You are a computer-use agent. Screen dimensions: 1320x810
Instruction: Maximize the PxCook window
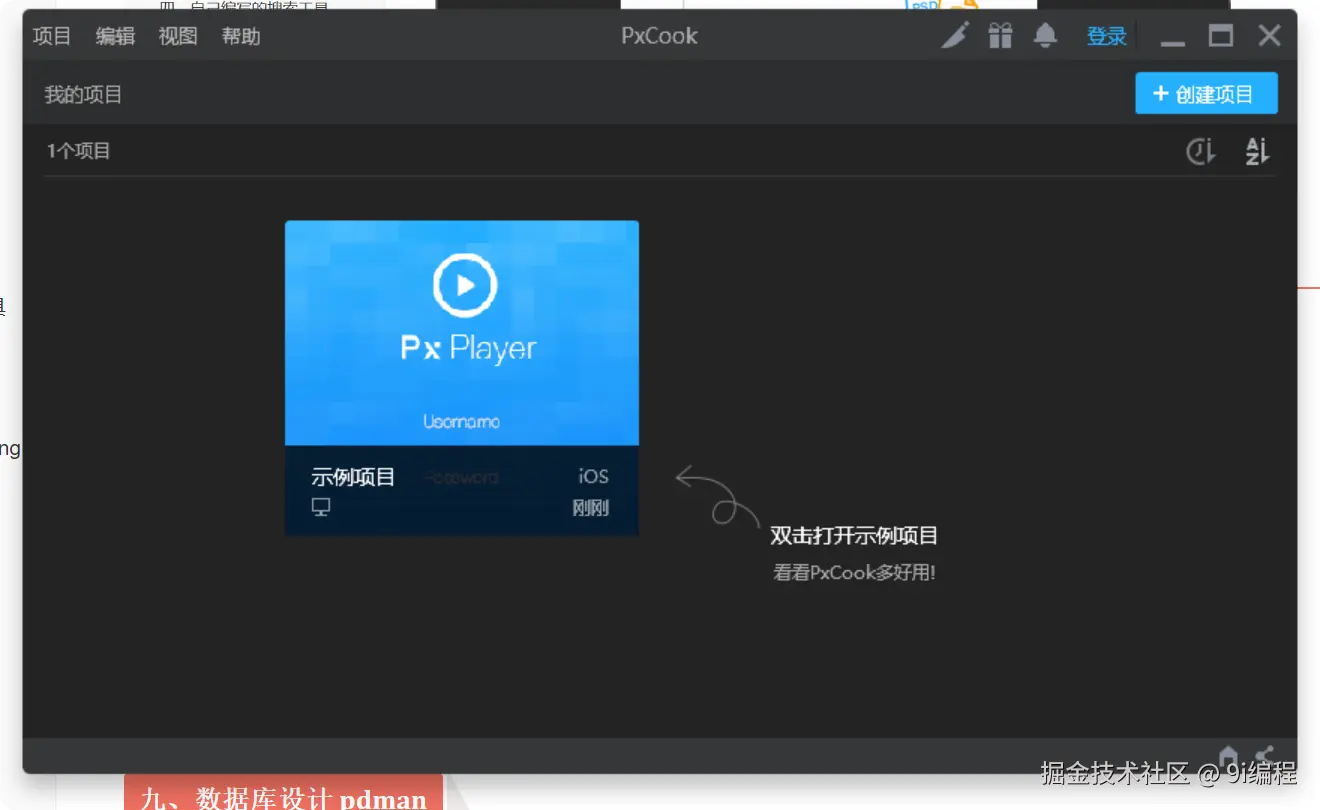1221,36
